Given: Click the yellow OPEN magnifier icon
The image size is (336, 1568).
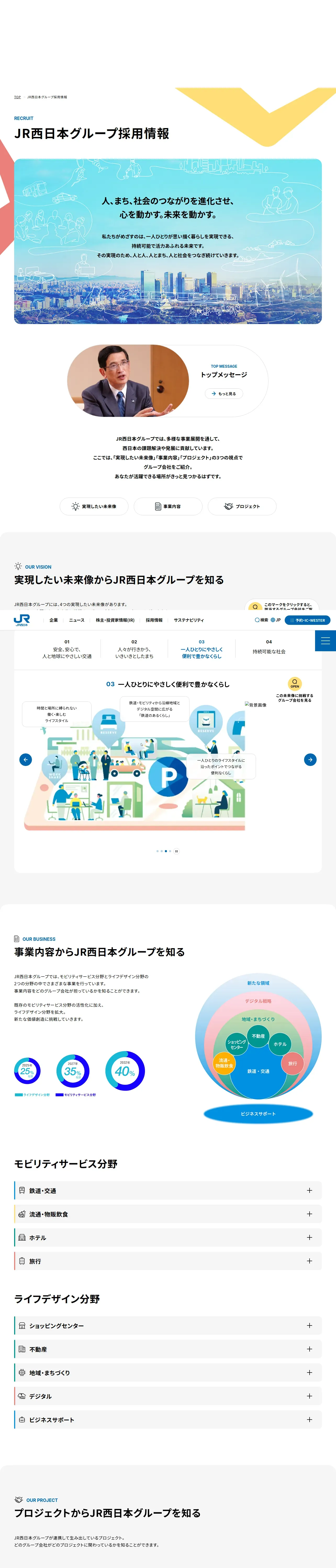Looking at the screenshot, I should tap(295, 683).
